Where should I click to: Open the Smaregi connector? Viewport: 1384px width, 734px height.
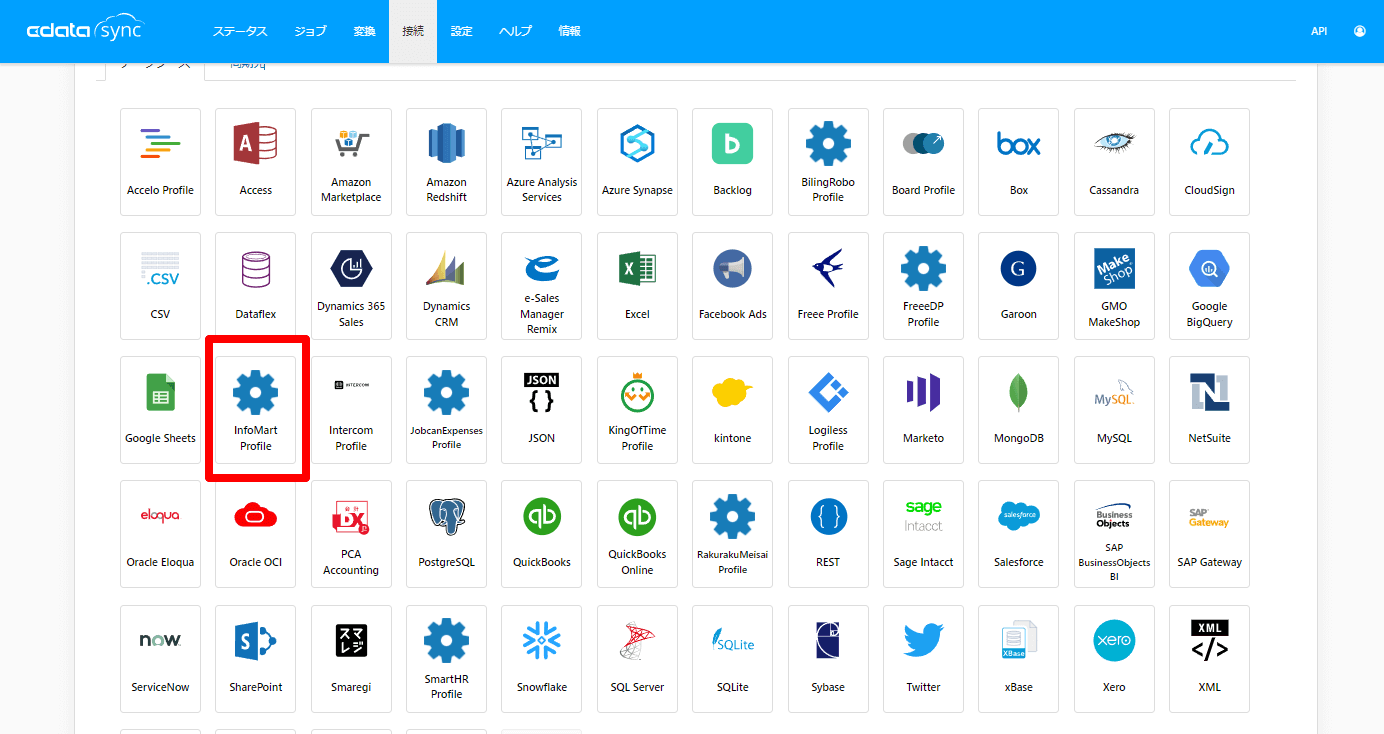[351, 659]
